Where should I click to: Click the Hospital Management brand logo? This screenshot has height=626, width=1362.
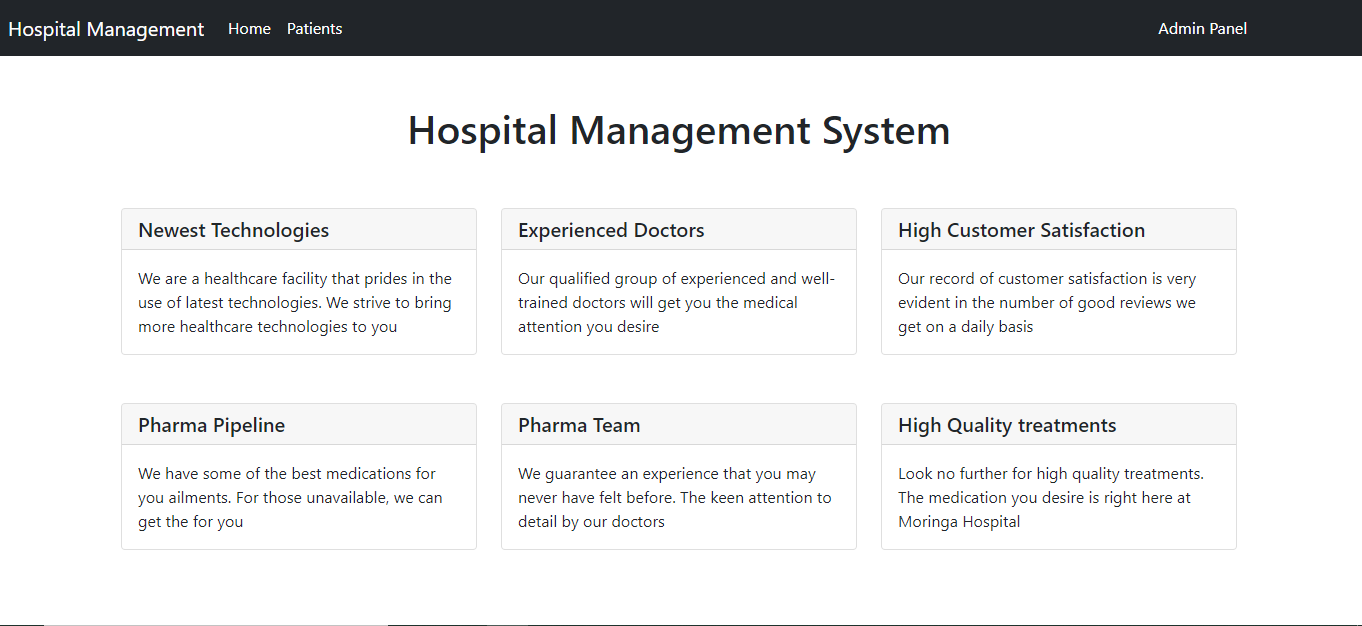[106, 28]
